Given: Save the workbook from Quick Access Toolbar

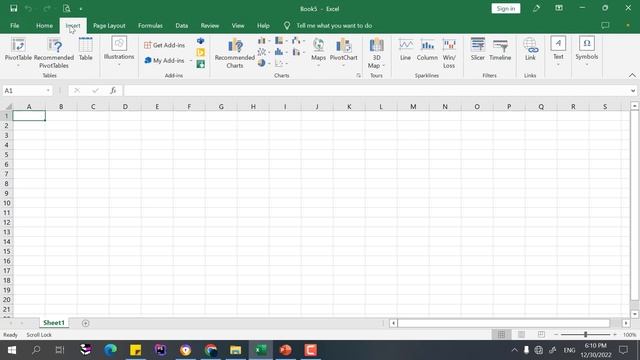Looking at the screenshot, I should tap(13, 9).
